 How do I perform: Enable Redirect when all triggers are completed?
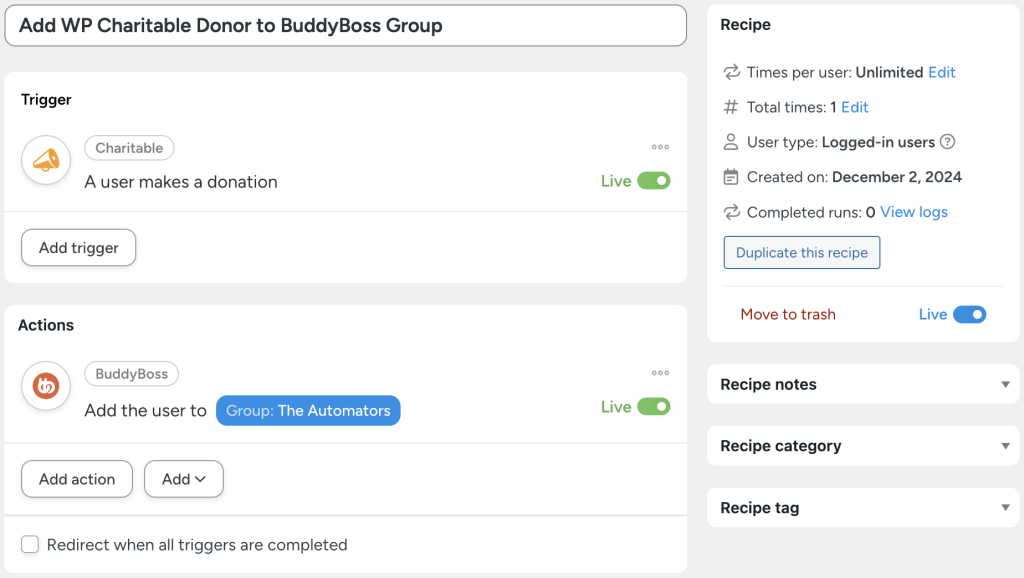[29, 545]
